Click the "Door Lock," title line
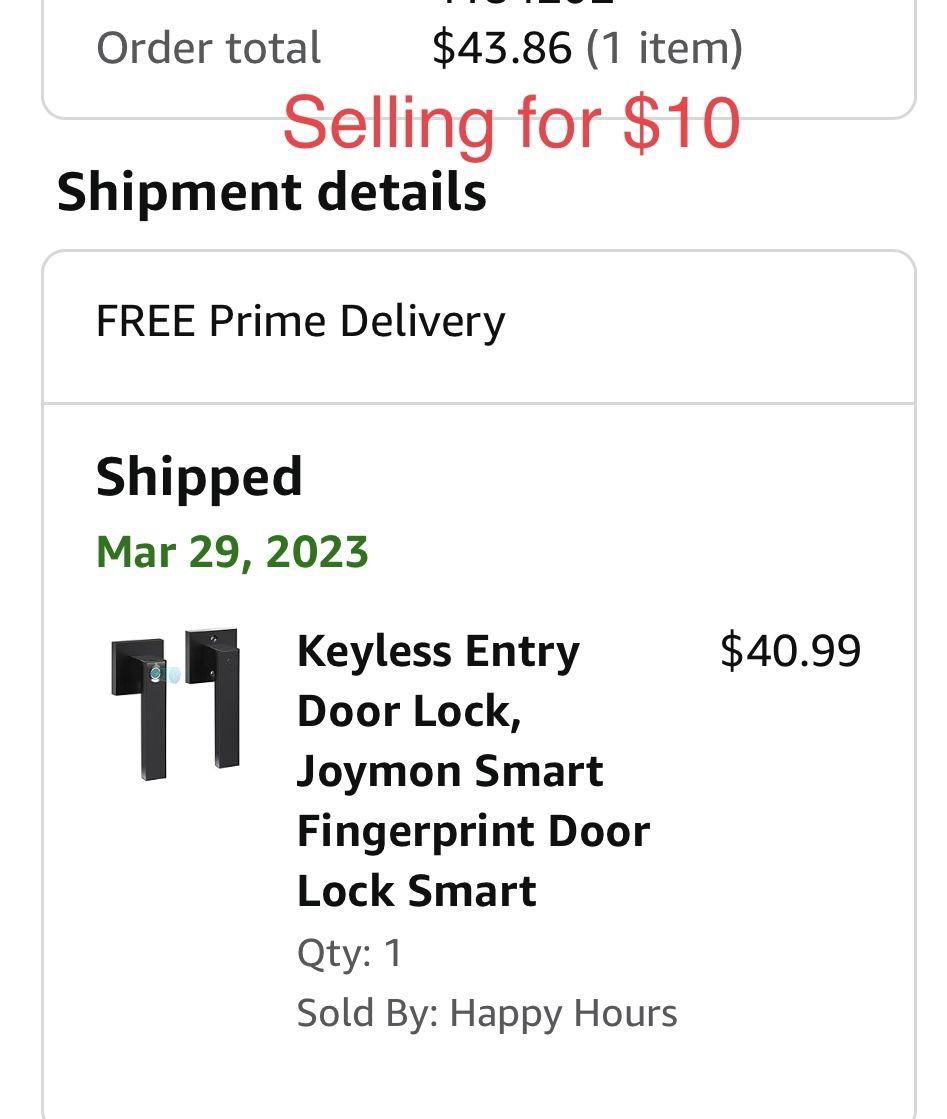 tap(409, 712)
